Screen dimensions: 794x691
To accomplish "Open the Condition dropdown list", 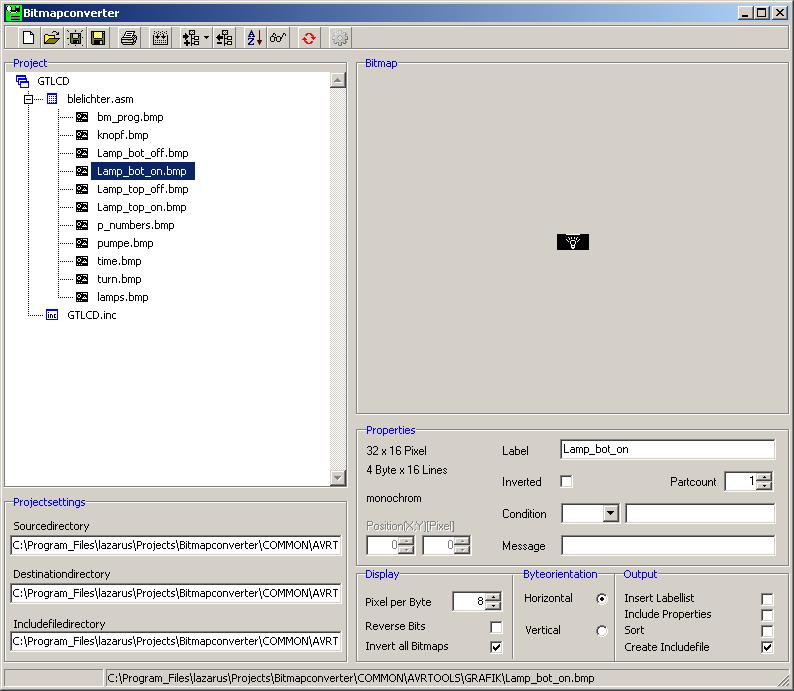I will (610, 514).
